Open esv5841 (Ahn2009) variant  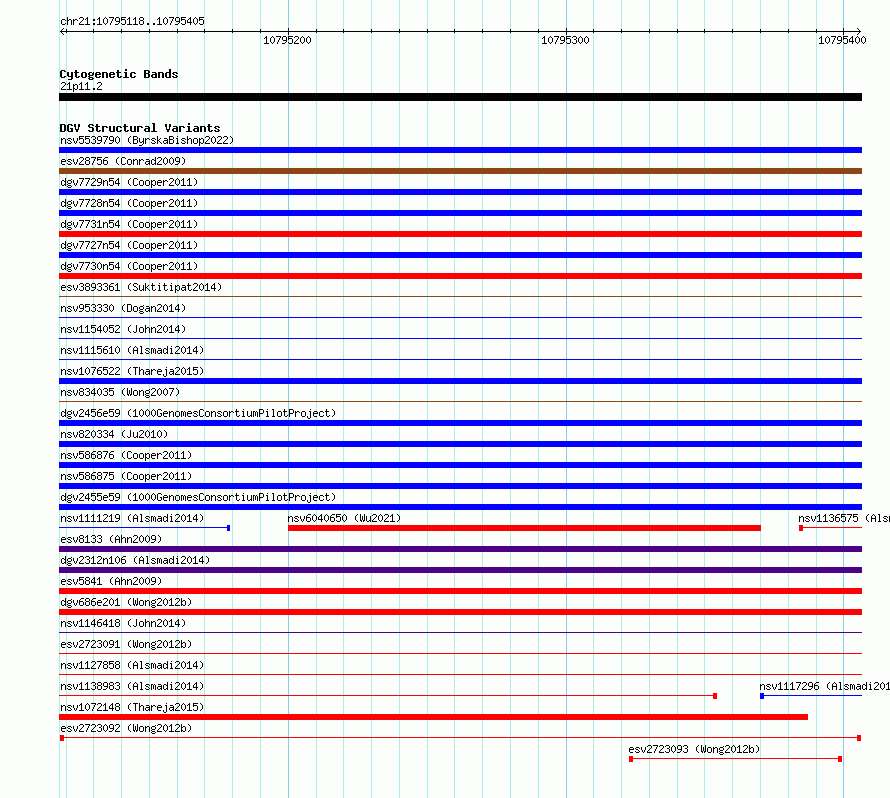pos(111,581)
